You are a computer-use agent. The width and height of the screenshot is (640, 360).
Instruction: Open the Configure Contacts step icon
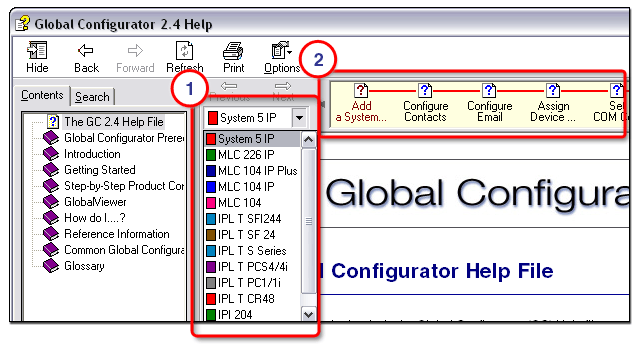click(x=424, y=90)
